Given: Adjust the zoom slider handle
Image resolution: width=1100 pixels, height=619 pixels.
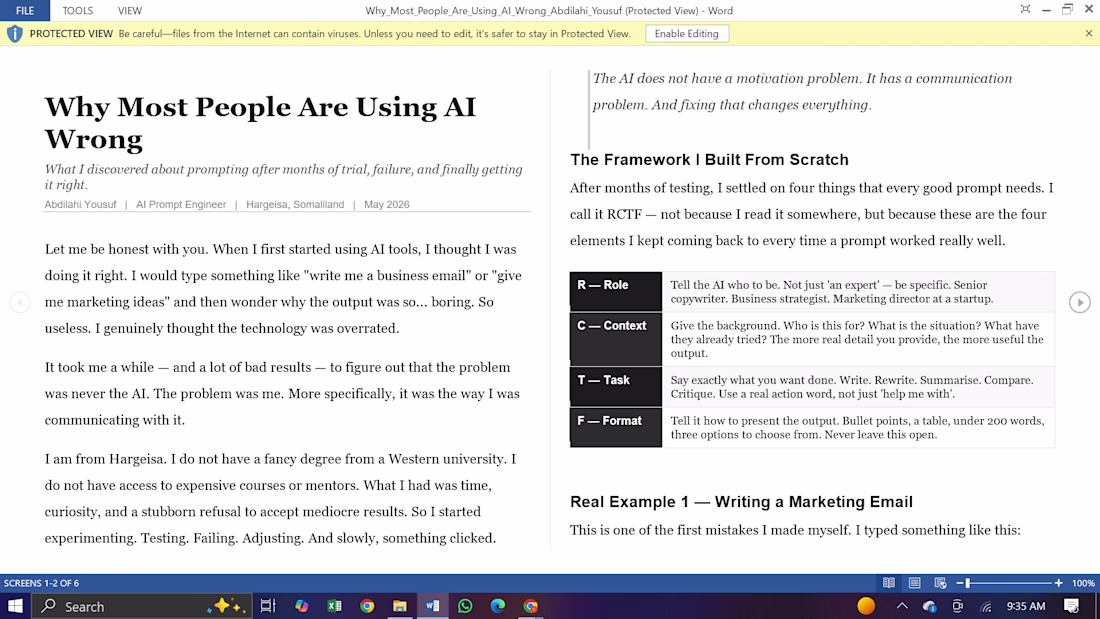Looking at the screenshot, I should pyautogui.click(x=967, y=583).
